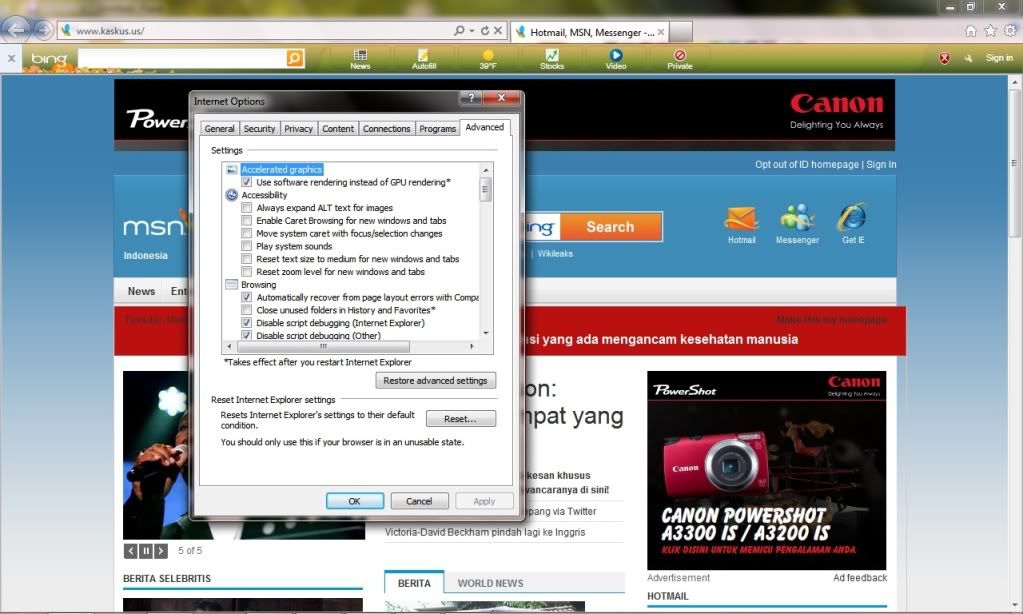Click Restore advanced settings button
Viewport: 1023px width, 614px height.
click(435, 380)
